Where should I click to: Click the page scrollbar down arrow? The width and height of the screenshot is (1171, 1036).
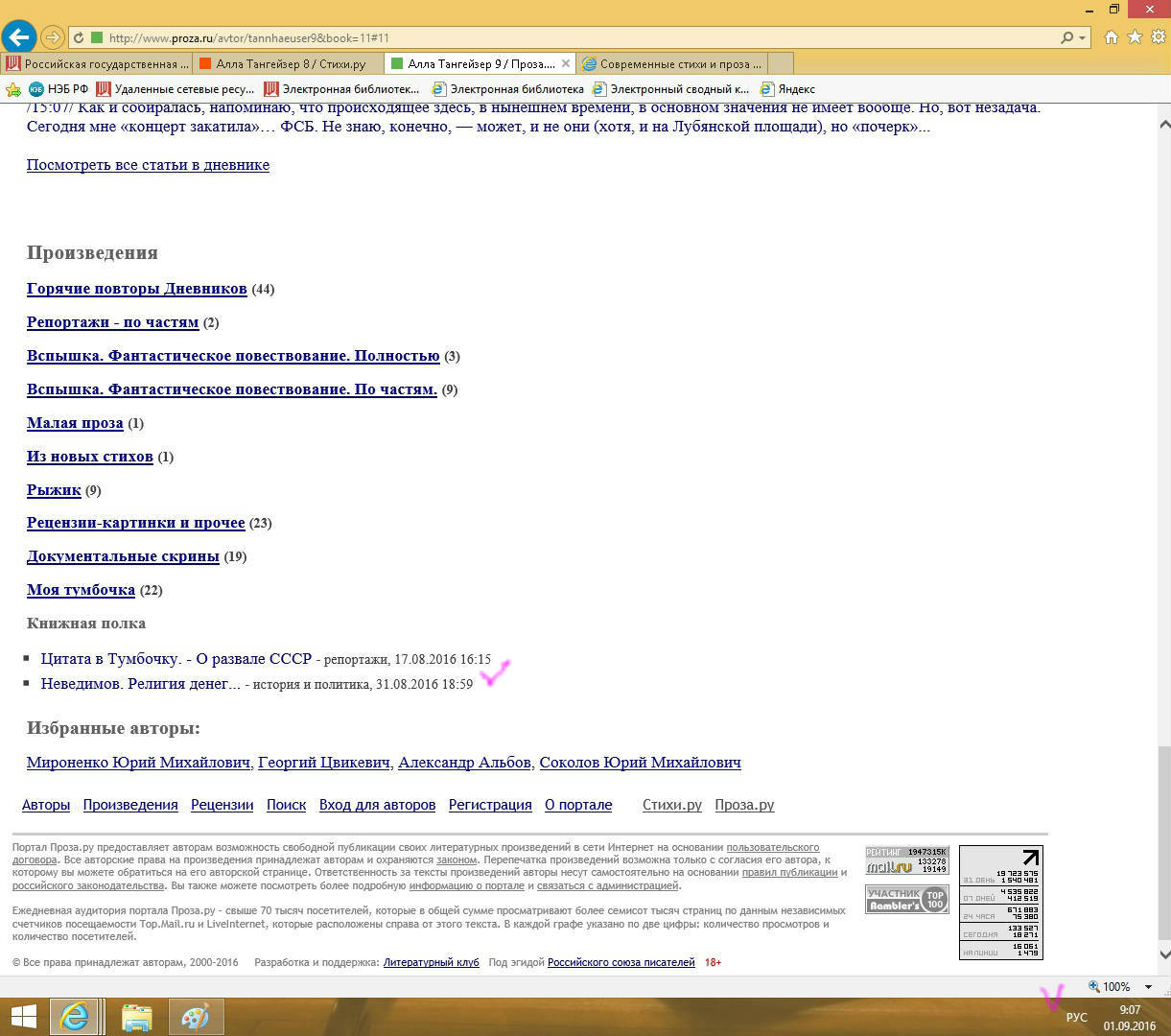1164,954
